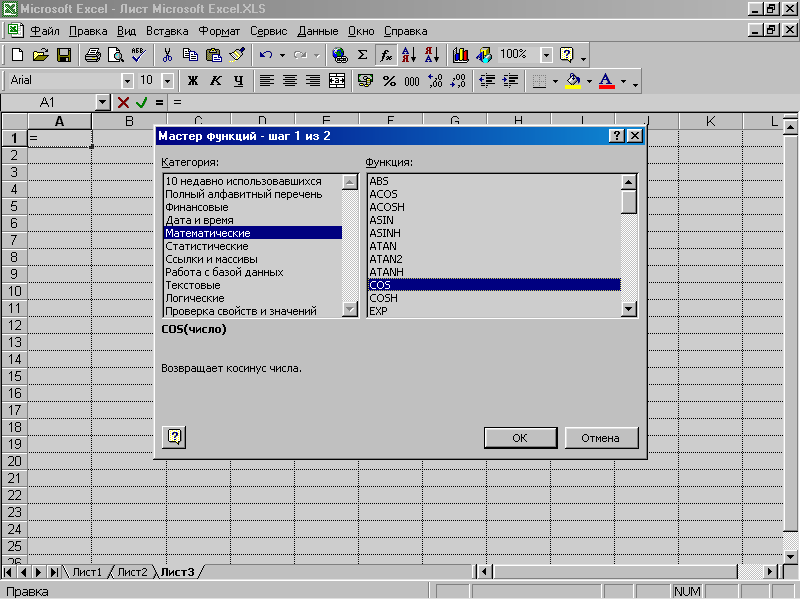
Task: Select the Статистические category
Action: click(x=253, y=246)
